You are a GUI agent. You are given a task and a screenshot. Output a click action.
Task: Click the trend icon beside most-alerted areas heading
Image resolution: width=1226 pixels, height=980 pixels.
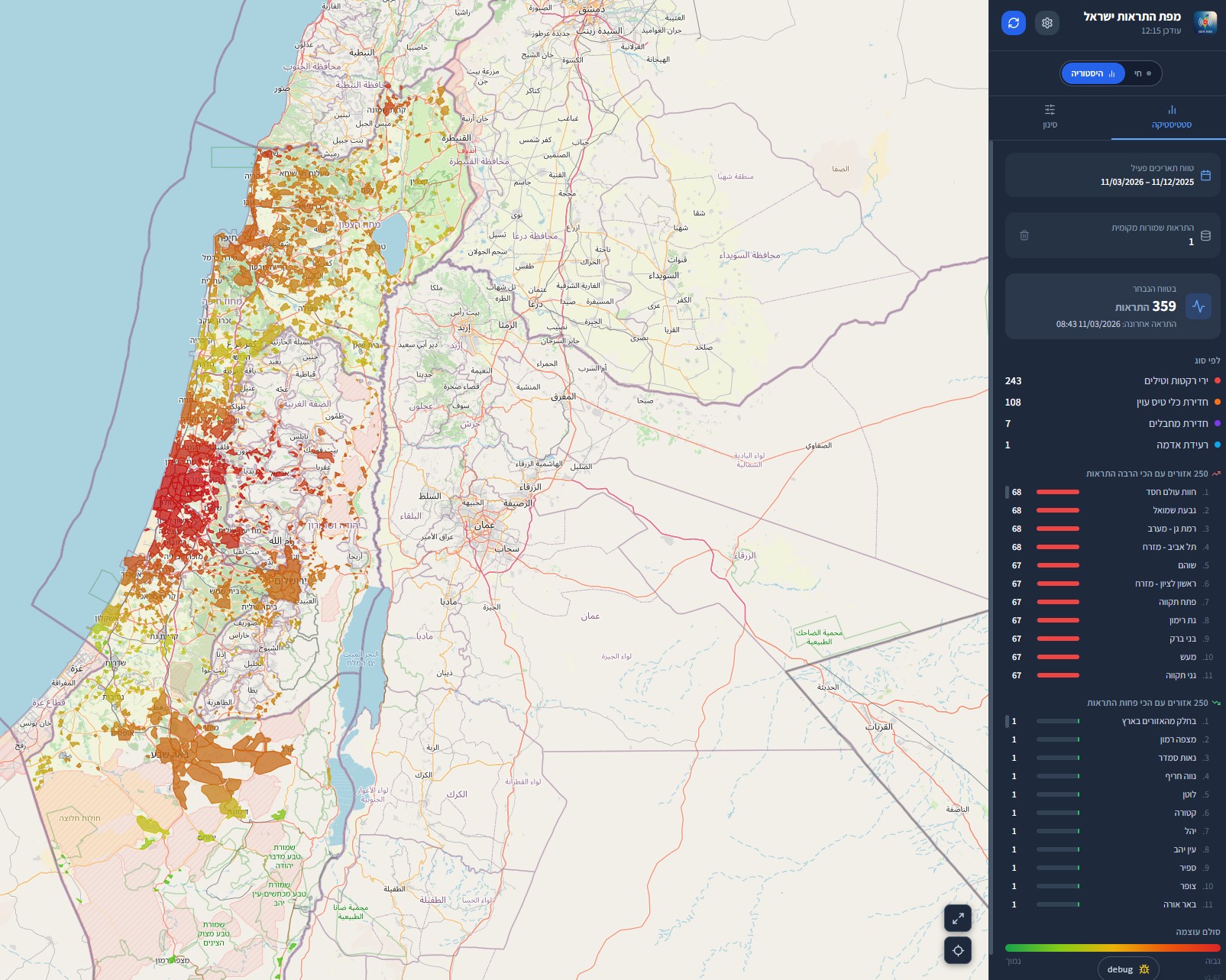click(x=1216, y=474)
